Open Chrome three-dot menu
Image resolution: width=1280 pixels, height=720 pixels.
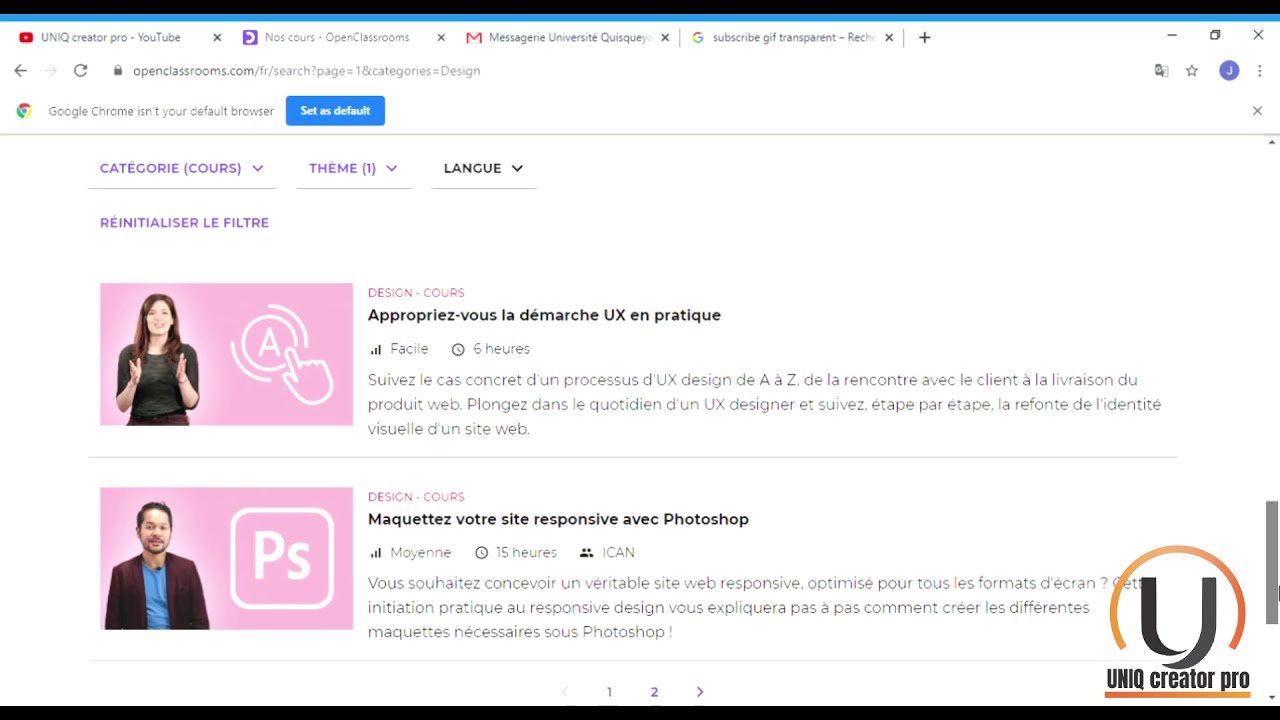[1259, 71]
